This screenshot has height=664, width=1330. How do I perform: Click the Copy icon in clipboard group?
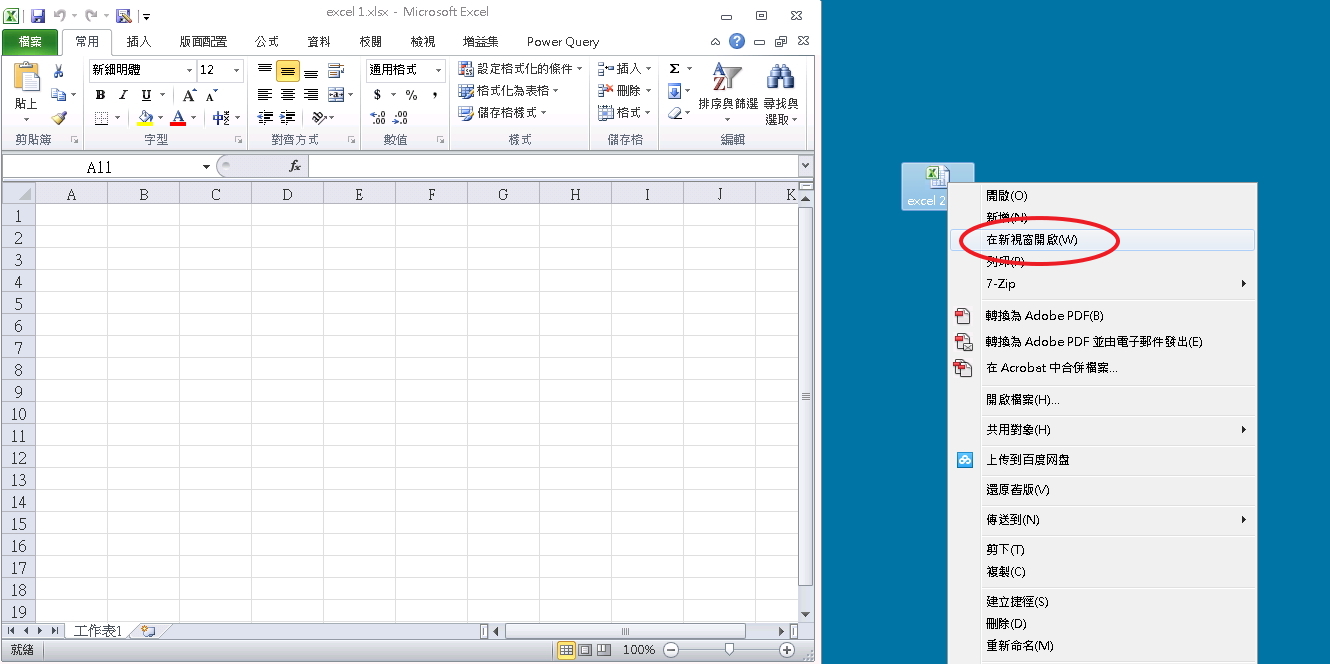[58, 94]
